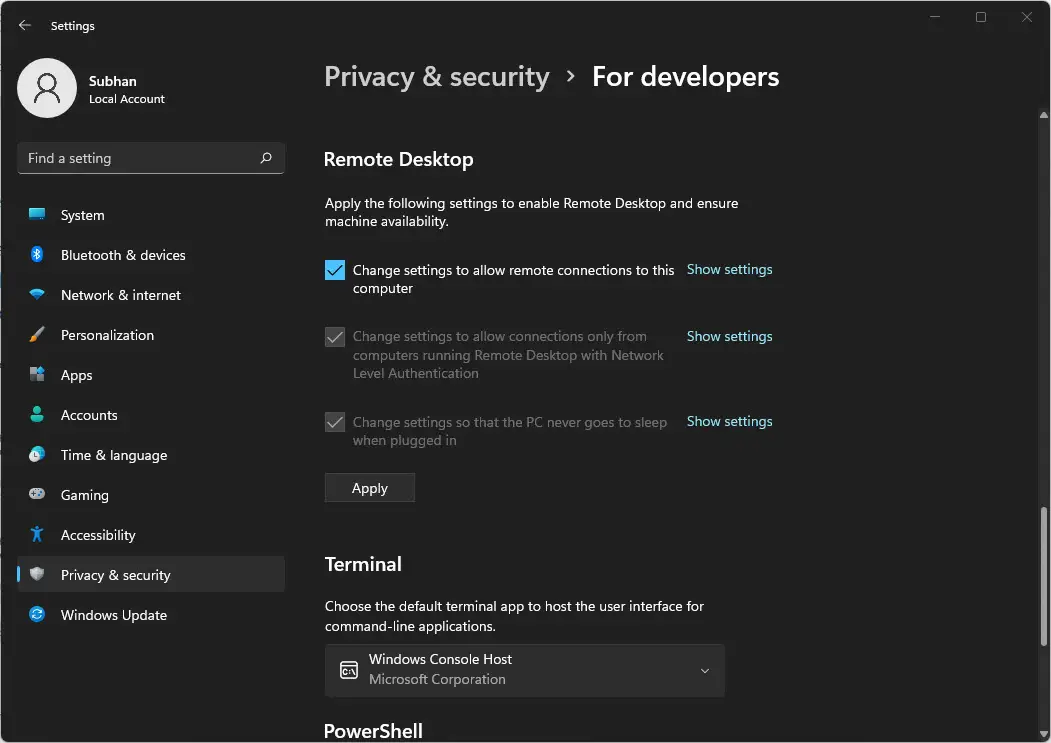The image size is (1051, 743).
Task: Go to Privacy & security breadcrumb
Action: pyautogui.click(x=437, y=77)
